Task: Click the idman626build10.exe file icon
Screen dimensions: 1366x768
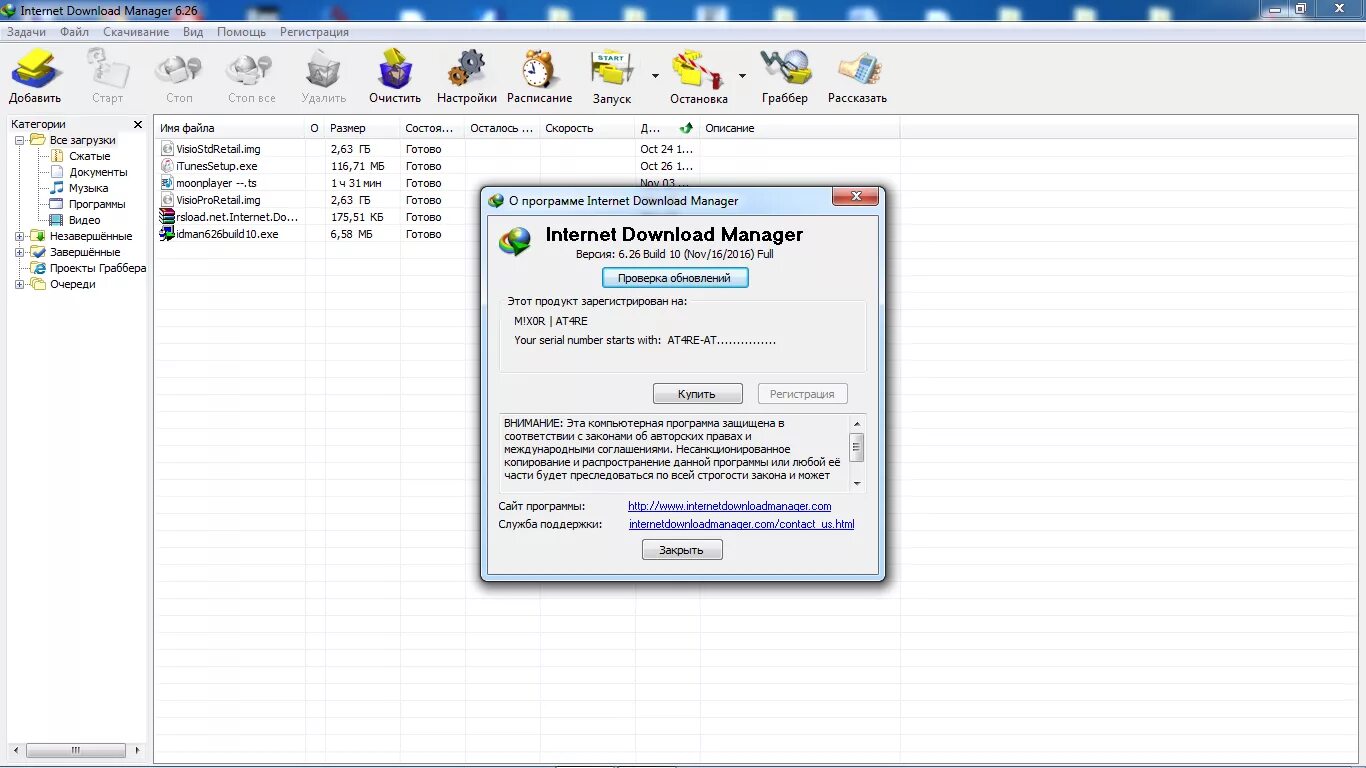Action: (x=167, y=234)
